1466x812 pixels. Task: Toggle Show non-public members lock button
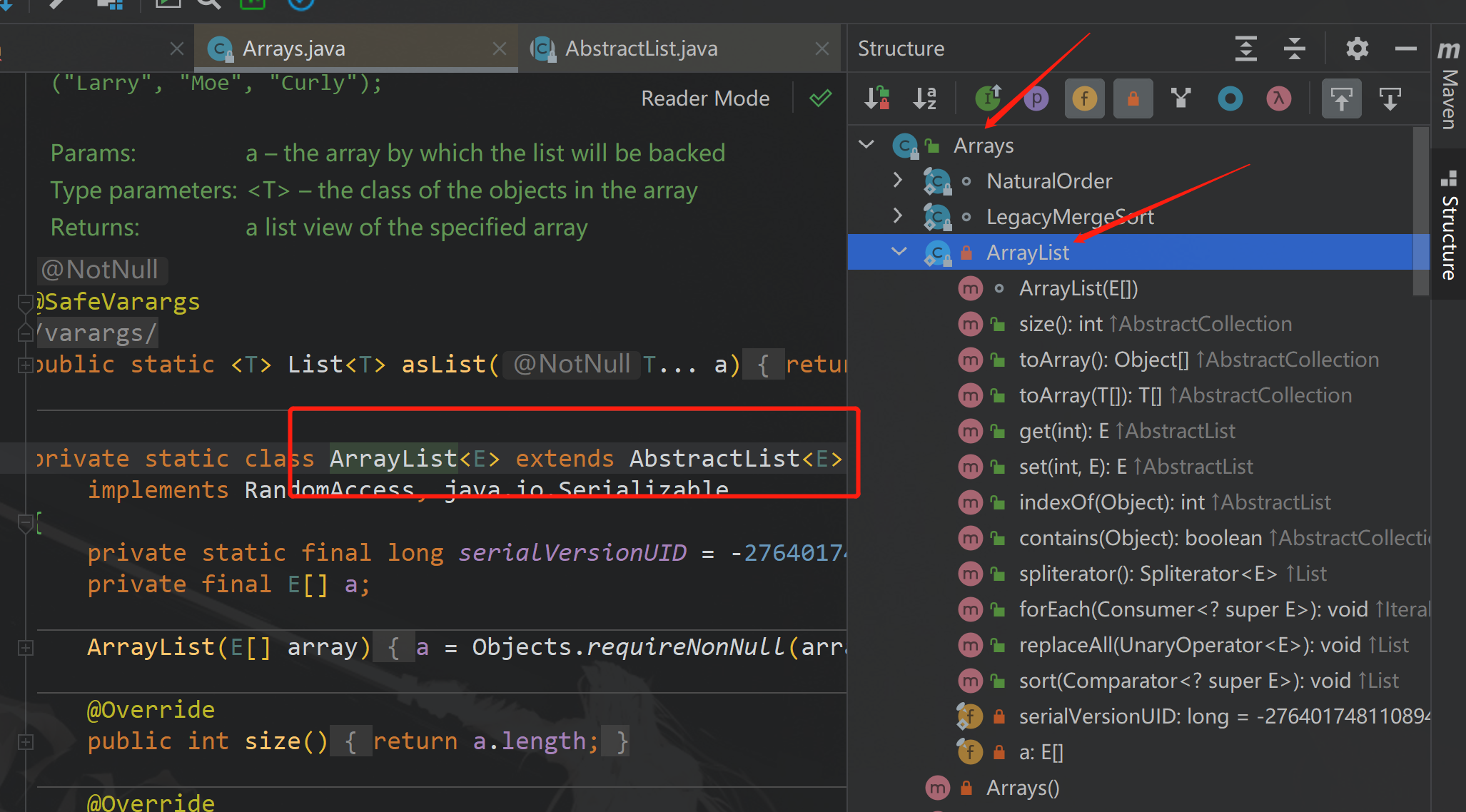pyautogui.click(x=1133, y=98)
